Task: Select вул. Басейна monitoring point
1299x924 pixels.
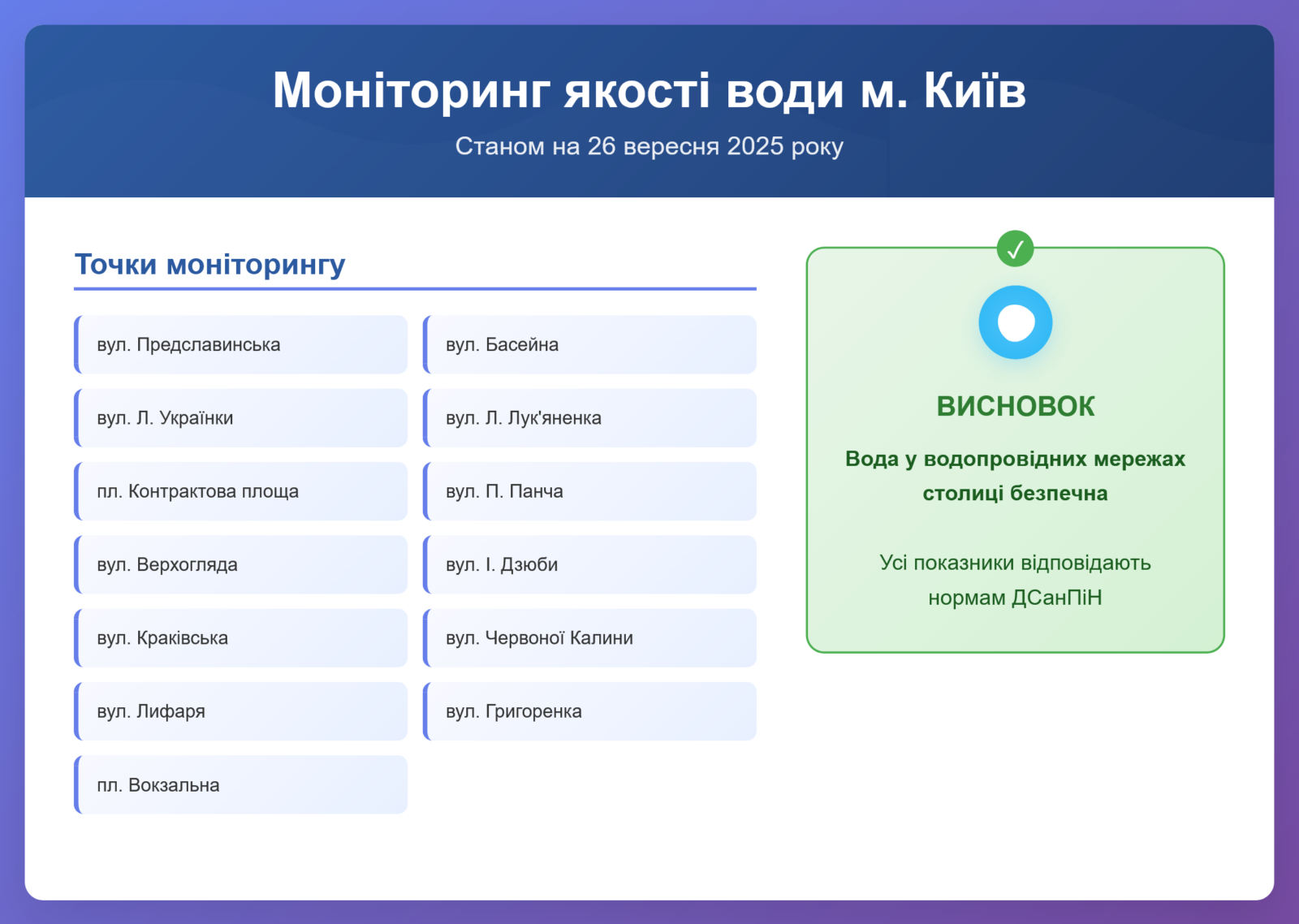Action: (590, 345)
